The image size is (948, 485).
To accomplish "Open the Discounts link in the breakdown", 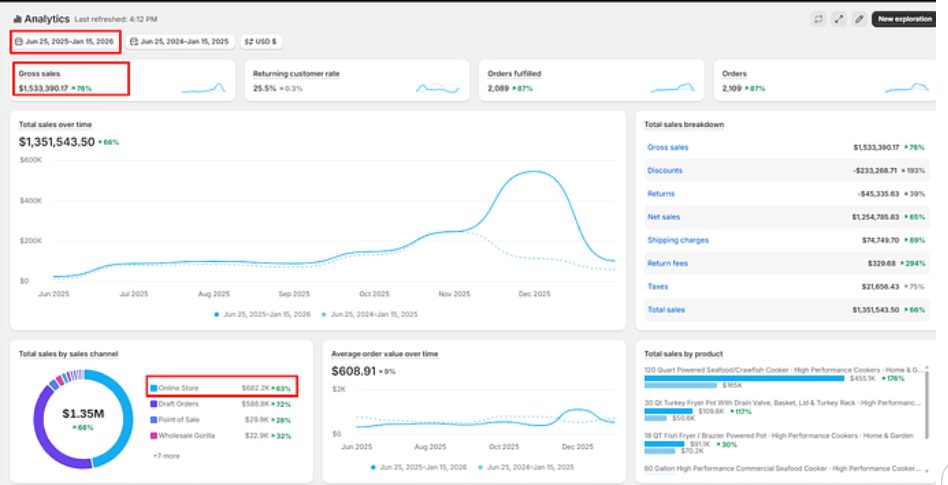I will [x=664, y=171].
